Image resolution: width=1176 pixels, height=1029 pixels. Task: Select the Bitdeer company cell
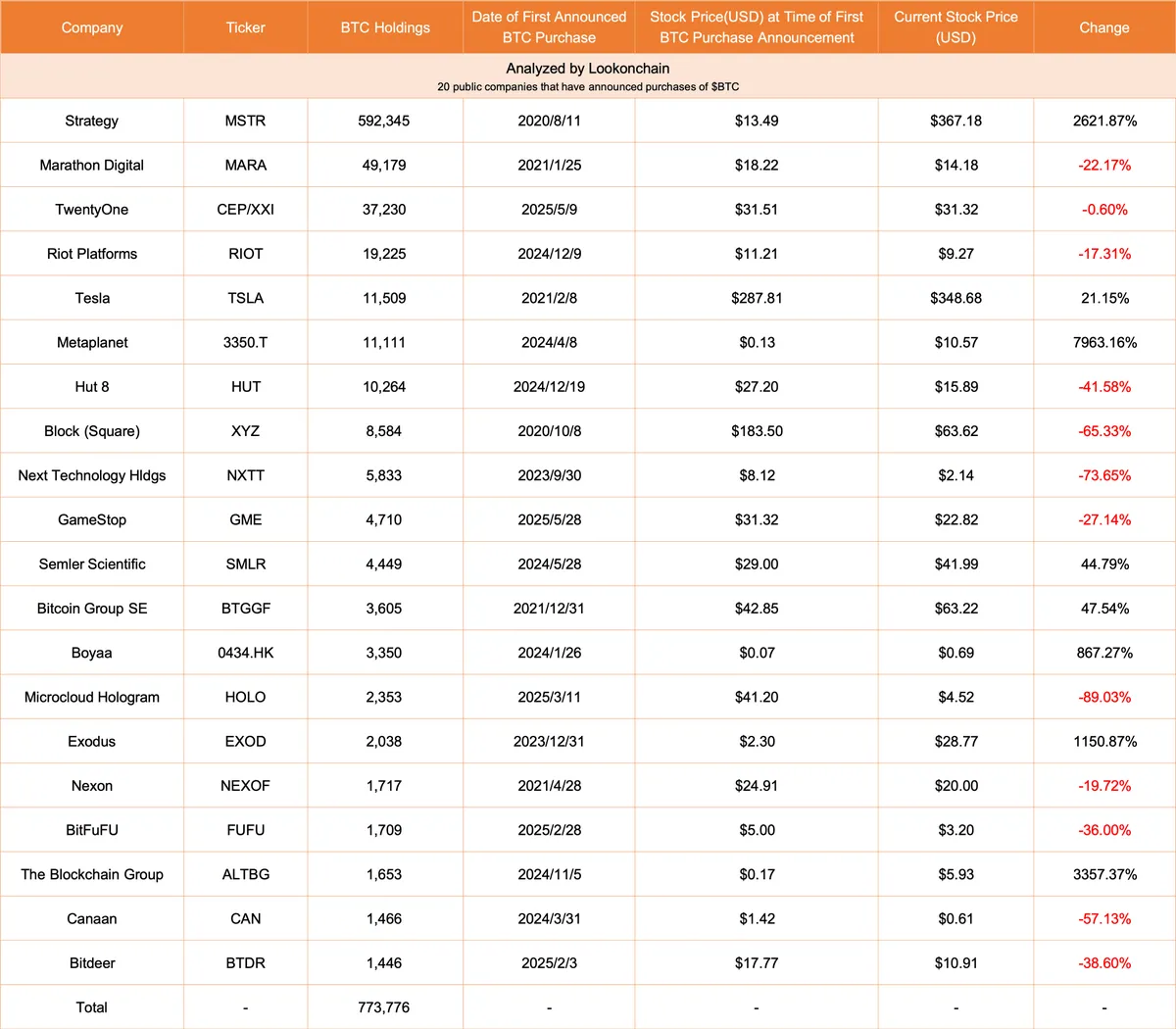point(92,963)
